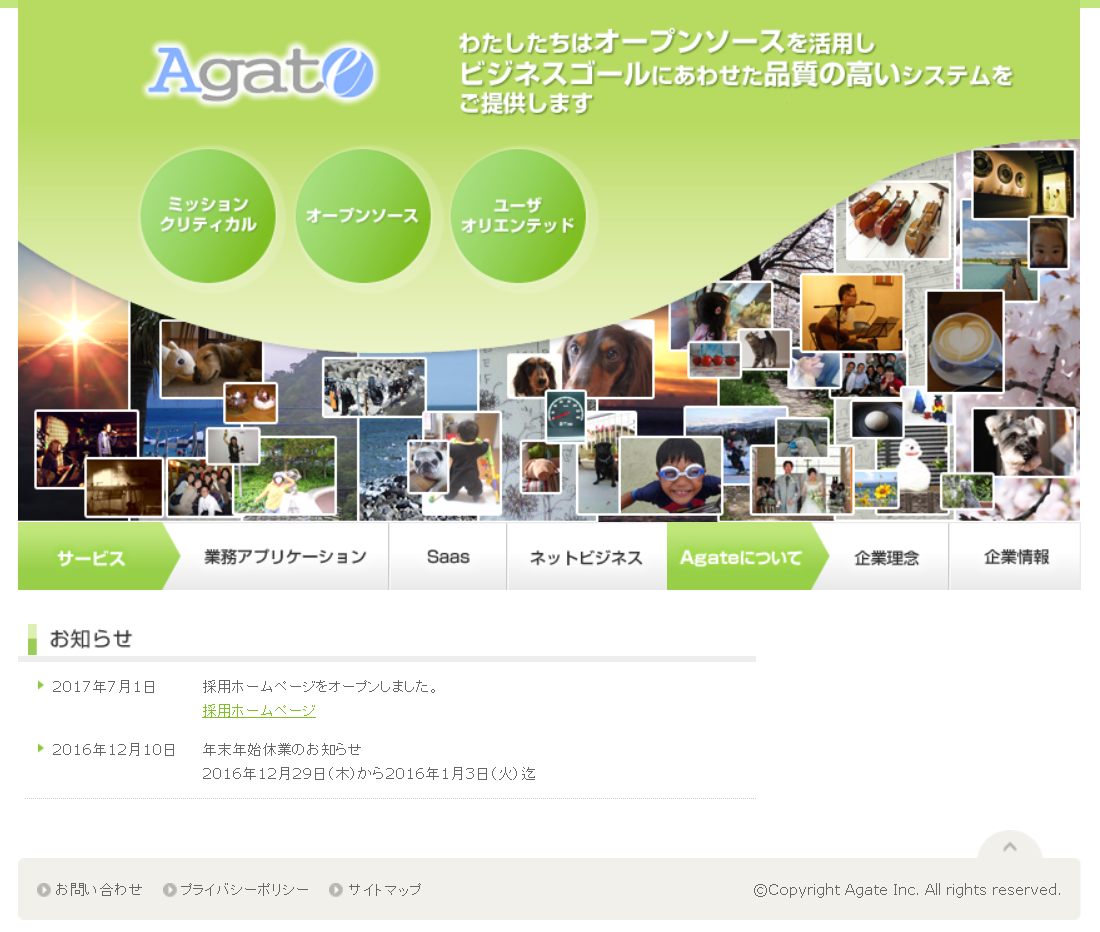Open the 業務アプリケーション menu tab
Screen dimensions: 1100x932
tap(283, 557)
